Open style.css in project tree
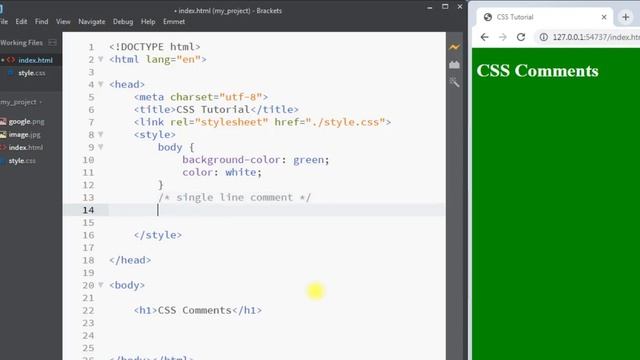This screenshot has height=360, width=640. (22, 160)
